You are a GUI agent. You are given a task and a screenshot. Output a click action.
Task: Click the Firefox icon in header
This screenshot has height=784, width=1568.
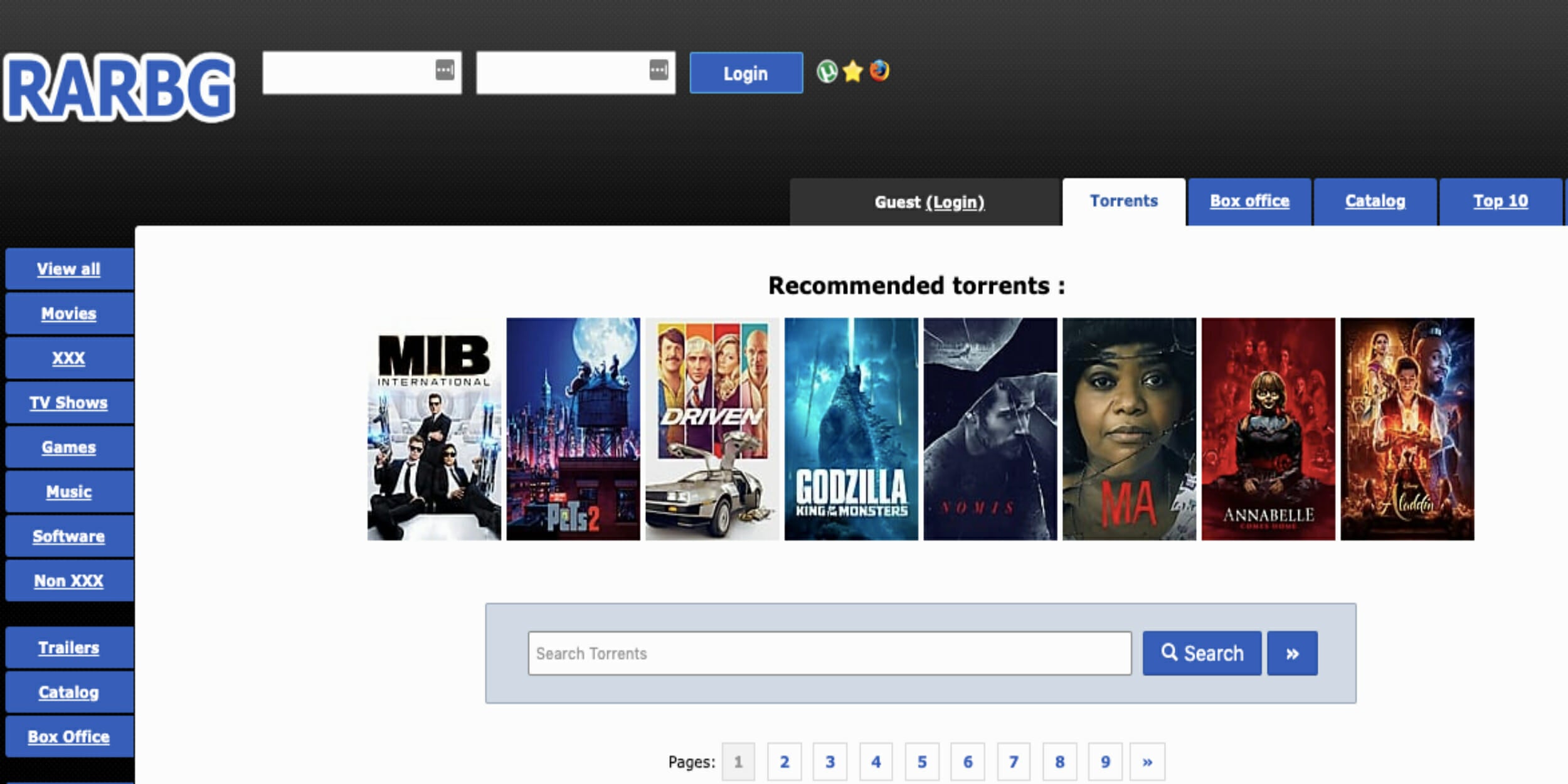tap(879, 71)
